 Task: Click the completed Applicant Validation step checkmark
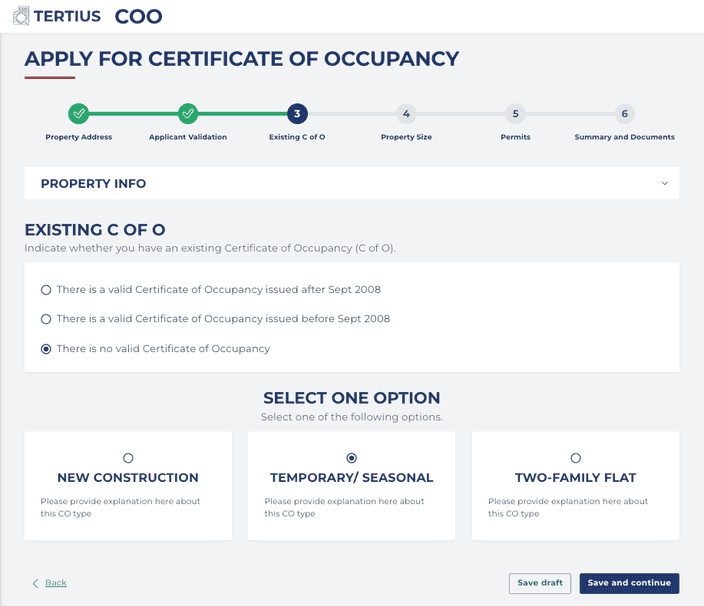(188, 114)
